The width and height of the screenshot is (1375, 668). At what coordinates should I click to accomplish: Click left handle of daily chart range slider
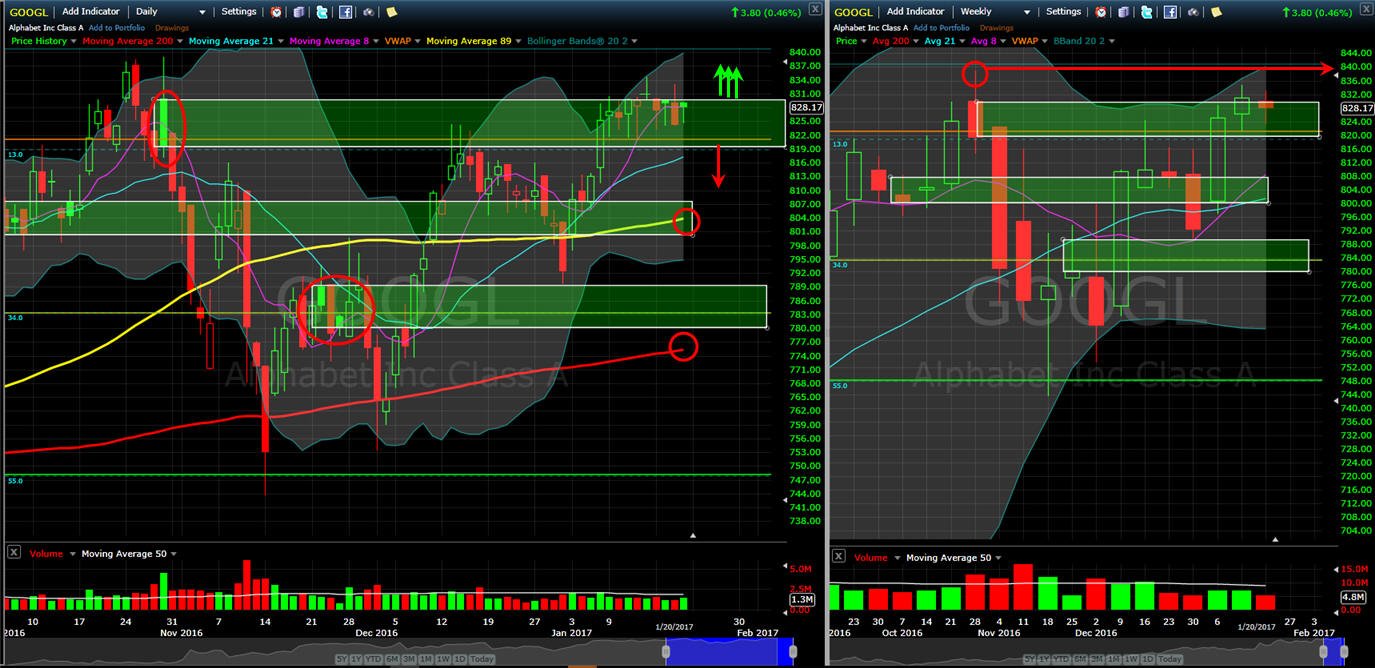(x=667, y=652)
